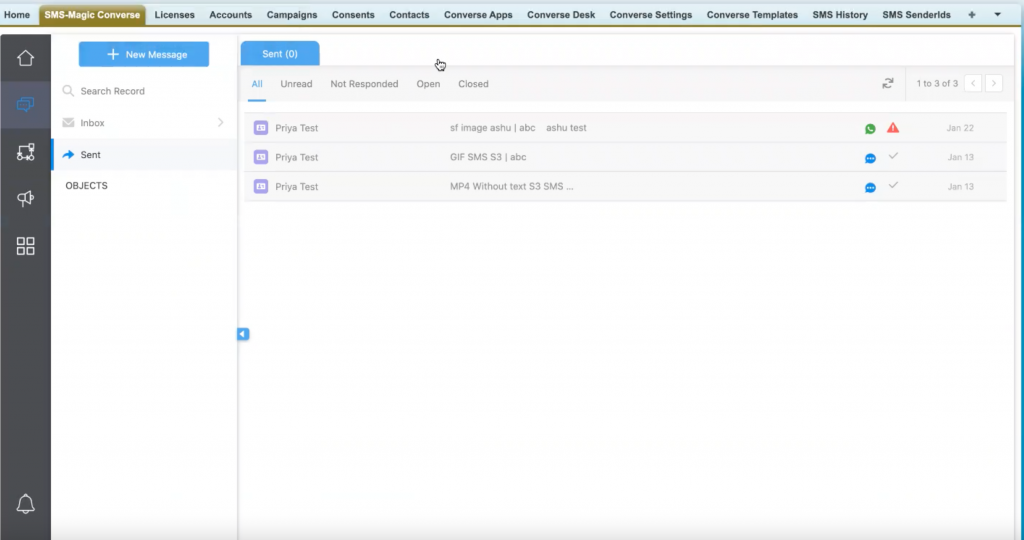The image size is (1024, 540).
Task: Open the SMS History tab
Action: coord(840,14)
